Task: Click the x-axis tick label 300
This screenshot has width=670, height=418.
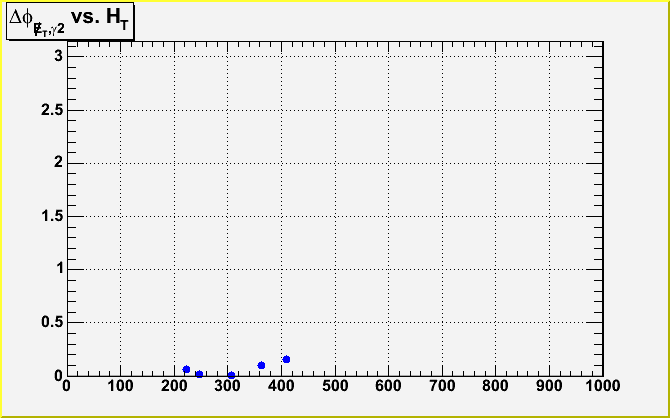Action: [x=227, y=385]
